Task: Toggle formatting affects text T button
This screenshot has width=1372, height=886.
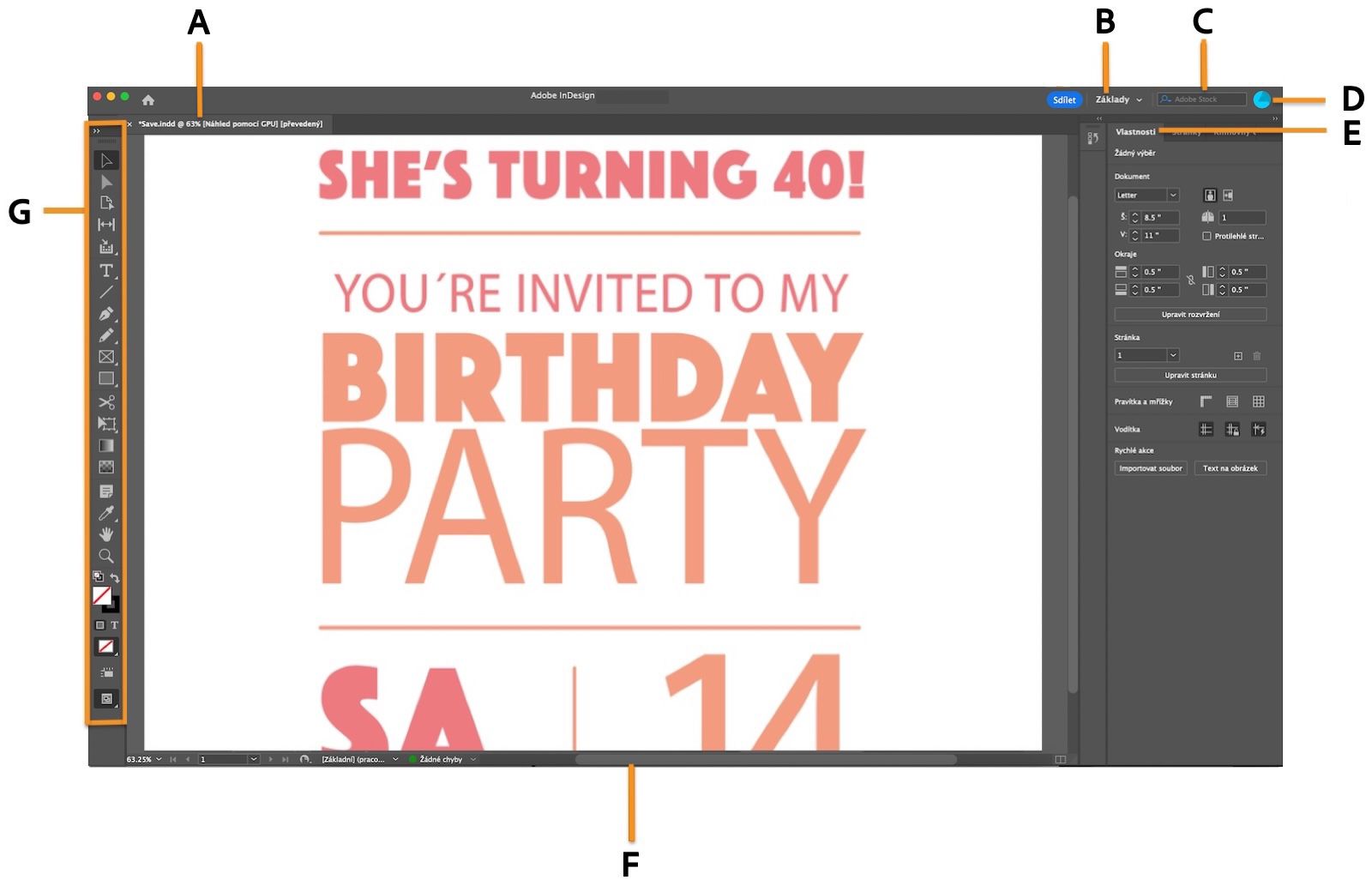Action: click(114, 625)
